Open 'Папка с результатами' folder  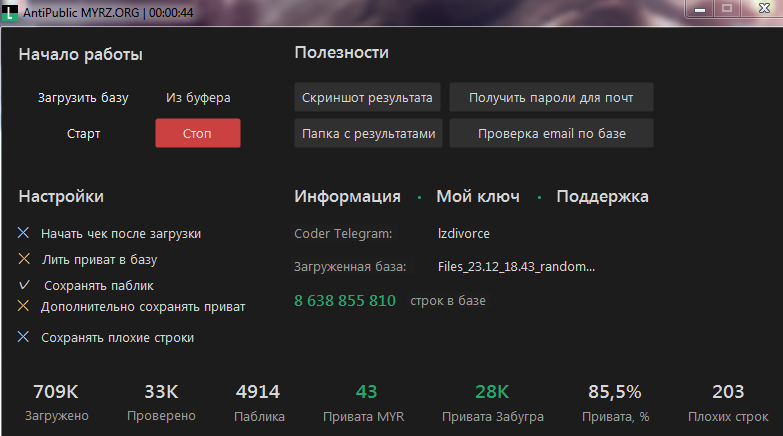click(x=368, y=133)
